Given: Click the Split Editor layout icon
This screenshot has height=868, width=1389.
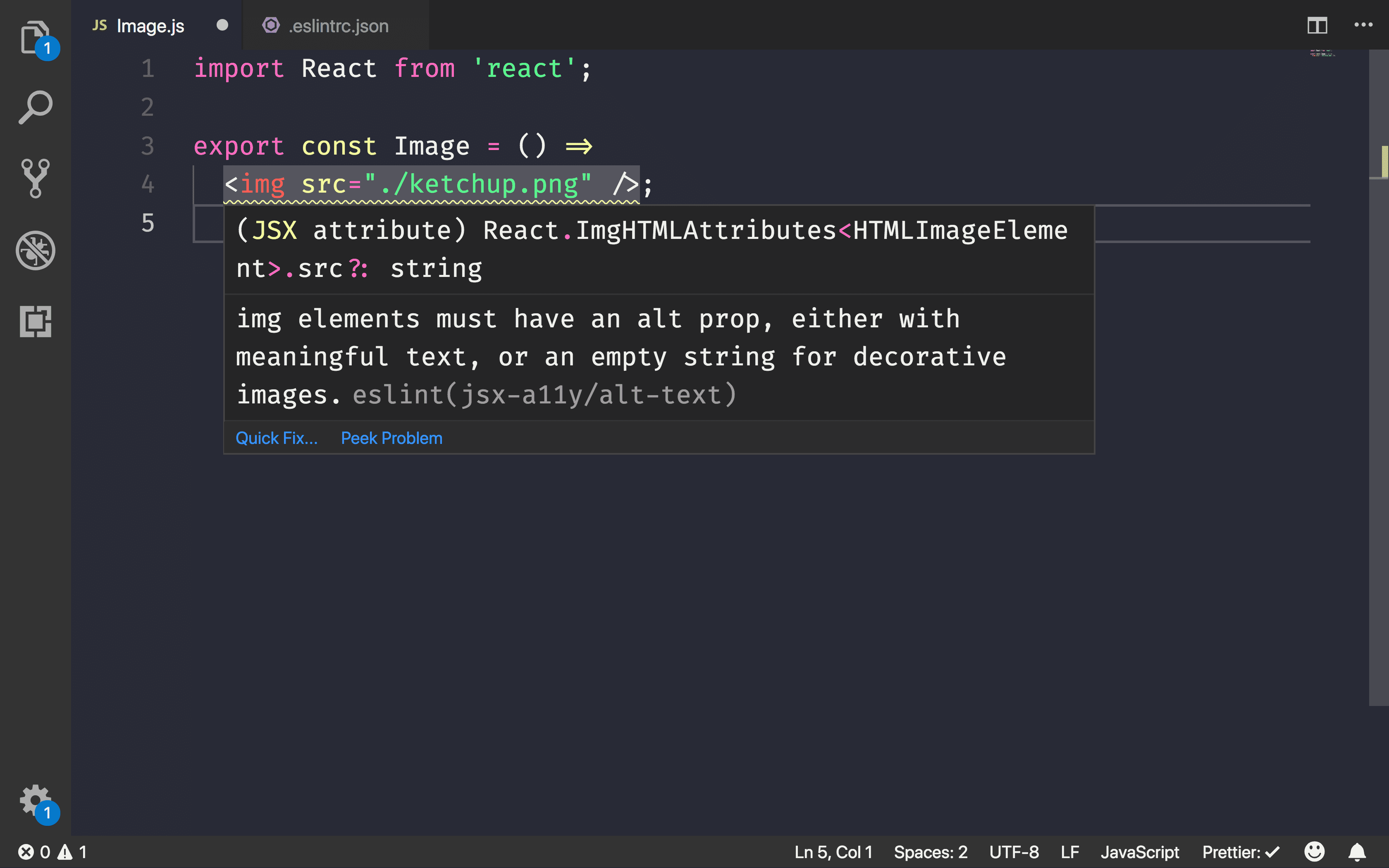Looking at the screenshot, I should click(1317, 25).
